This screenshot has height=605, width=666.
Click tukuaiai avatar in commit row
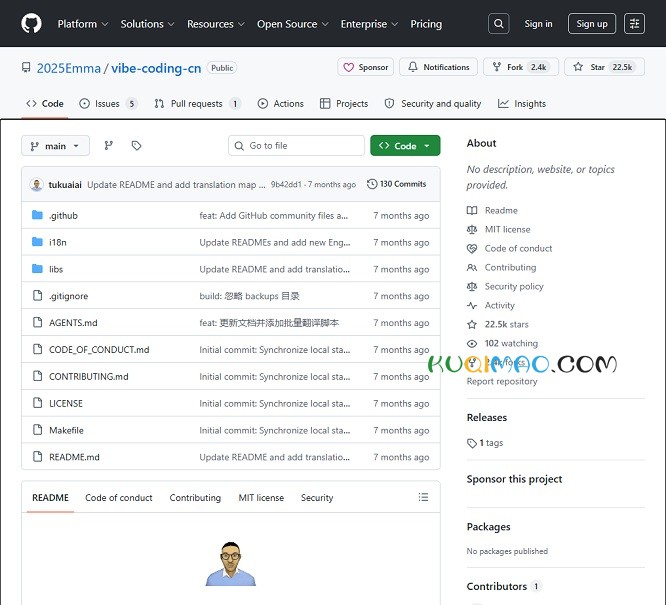coord(37,184)
